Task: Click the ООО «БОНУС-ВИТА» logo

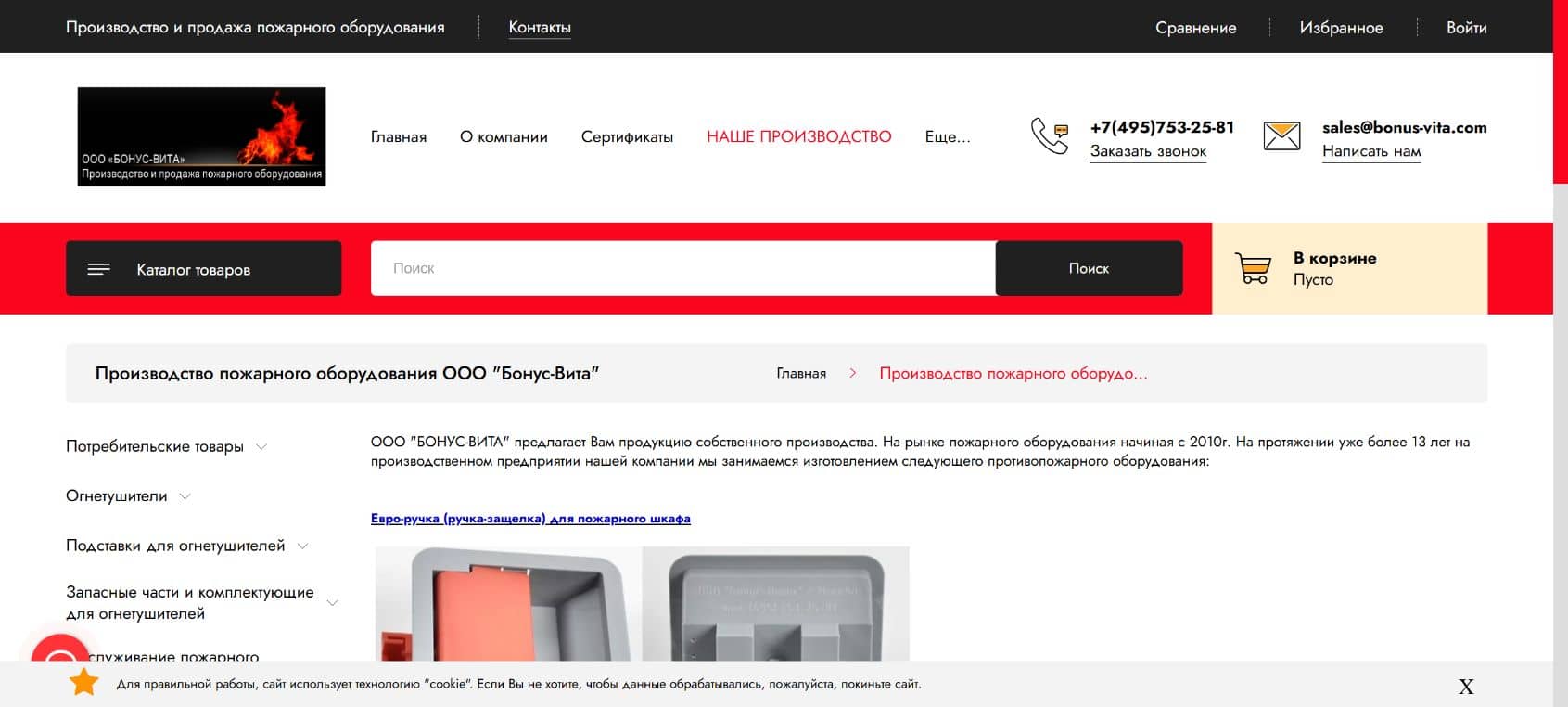Action: 201,136
